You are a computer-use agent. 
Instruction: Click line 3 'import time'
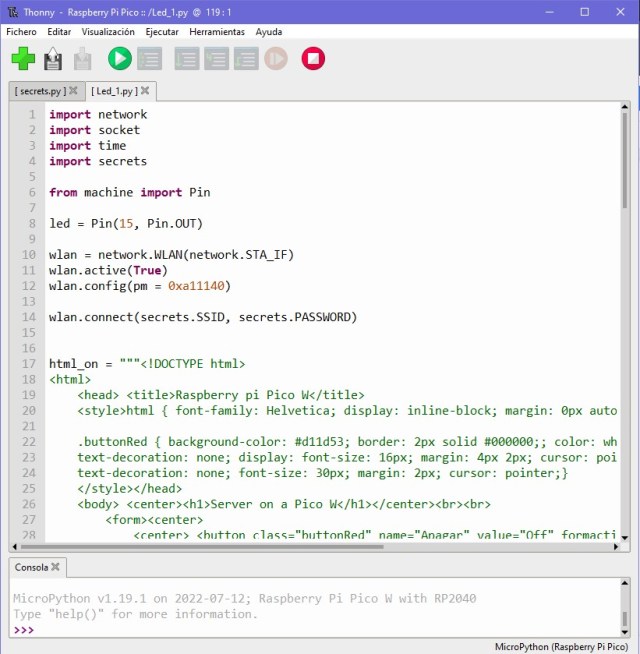(x=88, y=146)
